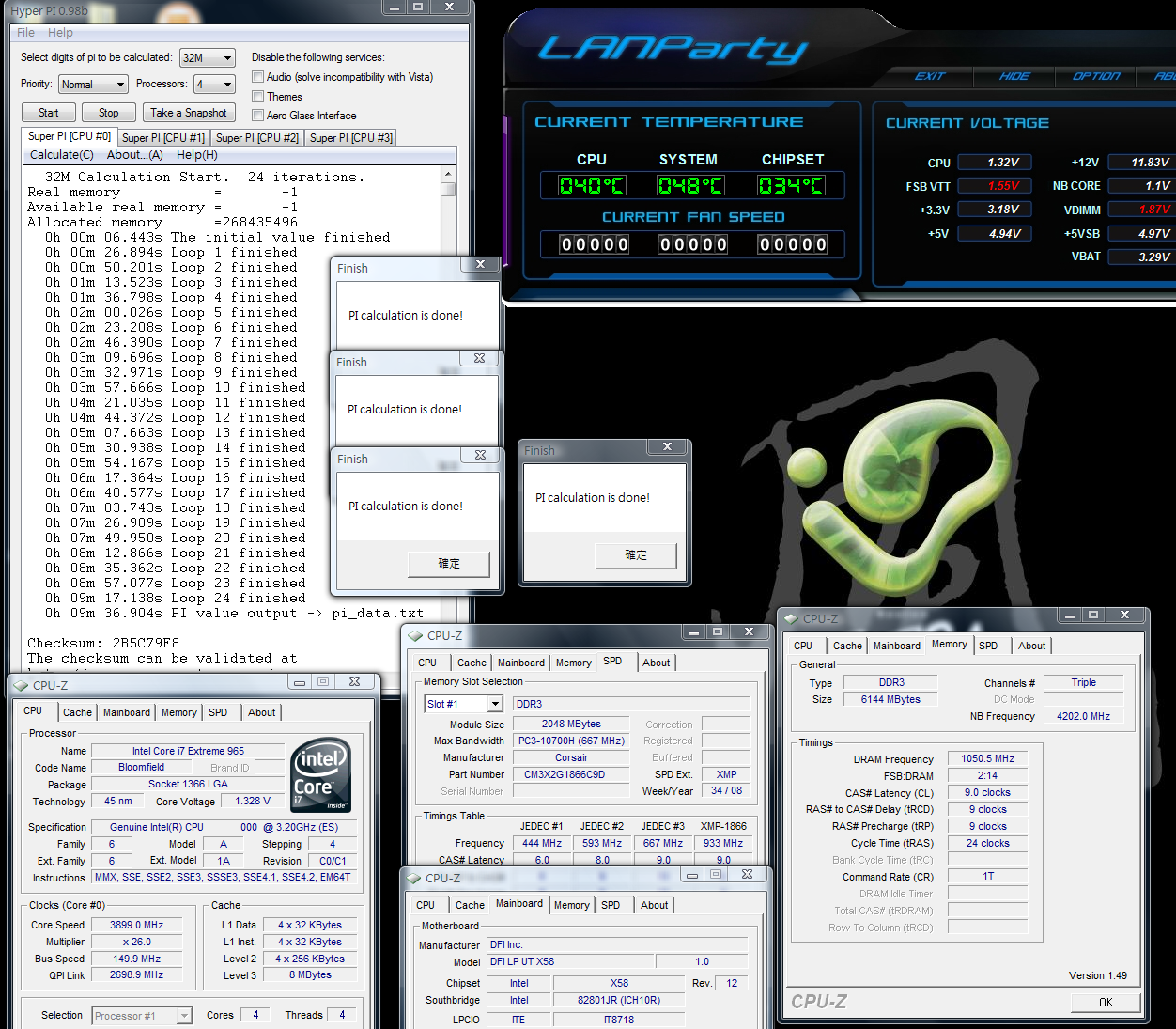Click CPU-Z title icon of Processor window
This screenshot has height=1029, width=1176.
pos(21,685)
